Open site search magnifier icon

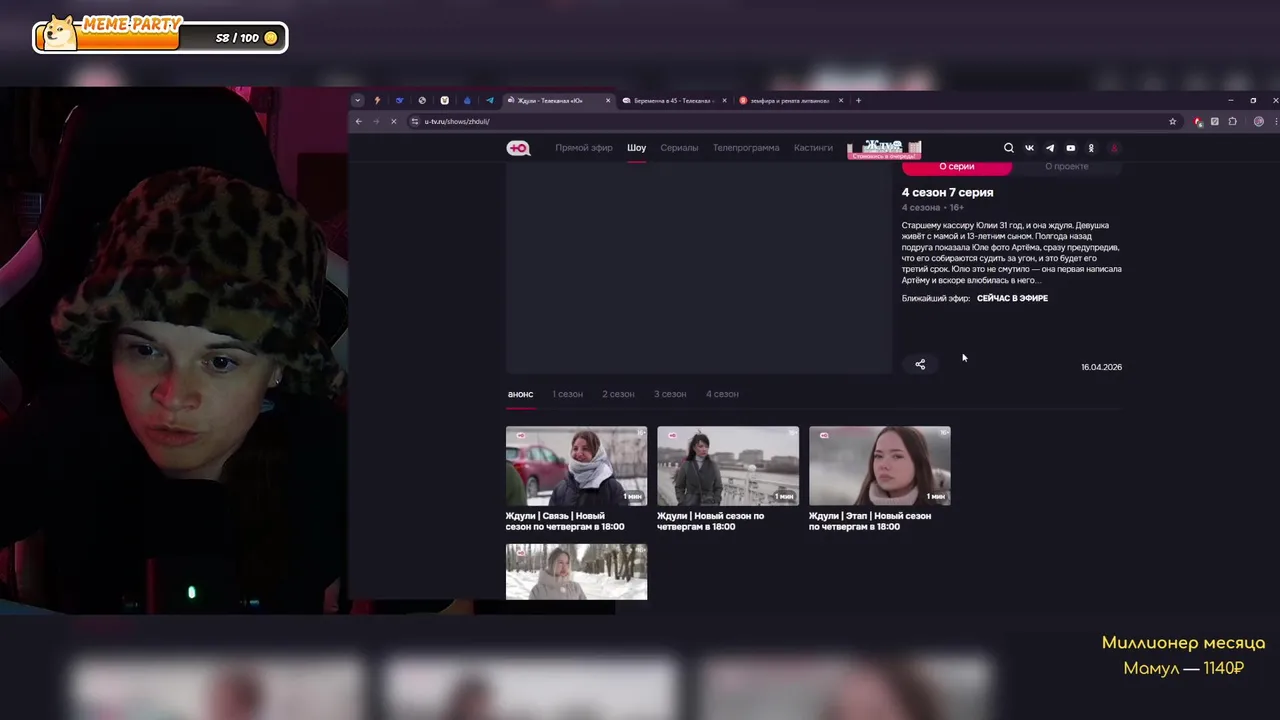point(1009,148)
